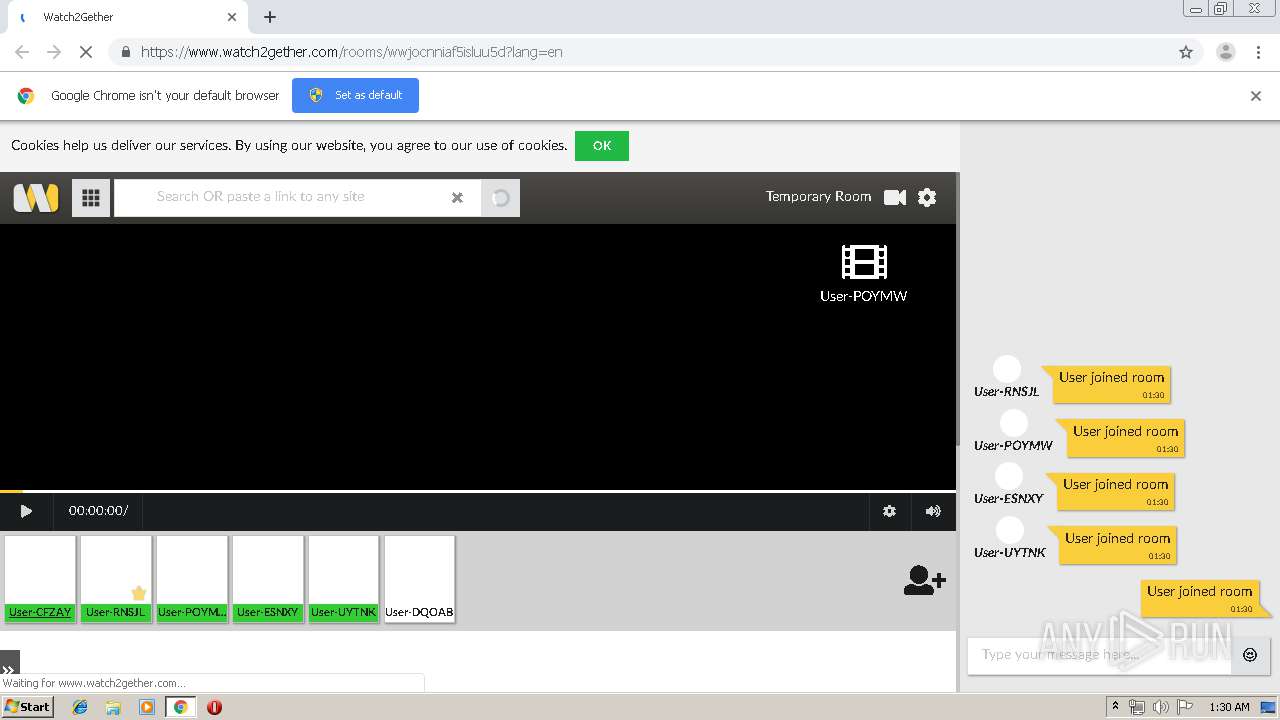Click Chrome taskbar icon
The image size is (1280, 720).
pyautogui.click(x=180, y=707)
